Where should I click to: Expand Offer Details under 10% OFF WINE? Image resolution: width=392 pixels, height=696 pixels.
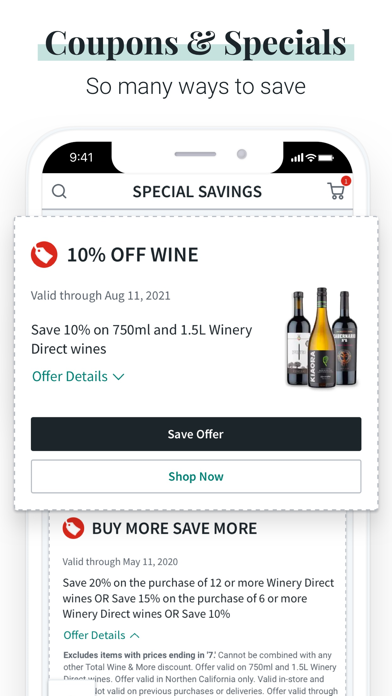(x=78, y=376)
